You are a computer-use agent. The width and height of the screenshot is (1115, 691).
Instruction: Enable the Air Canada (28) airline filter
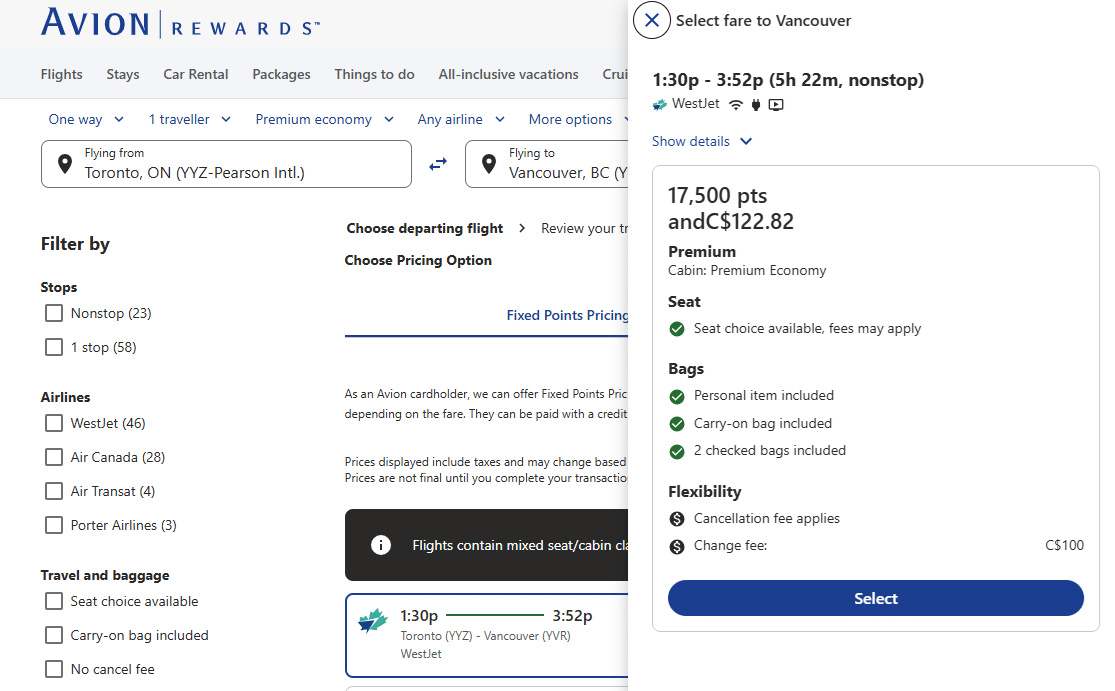click(x=54, y=457)
